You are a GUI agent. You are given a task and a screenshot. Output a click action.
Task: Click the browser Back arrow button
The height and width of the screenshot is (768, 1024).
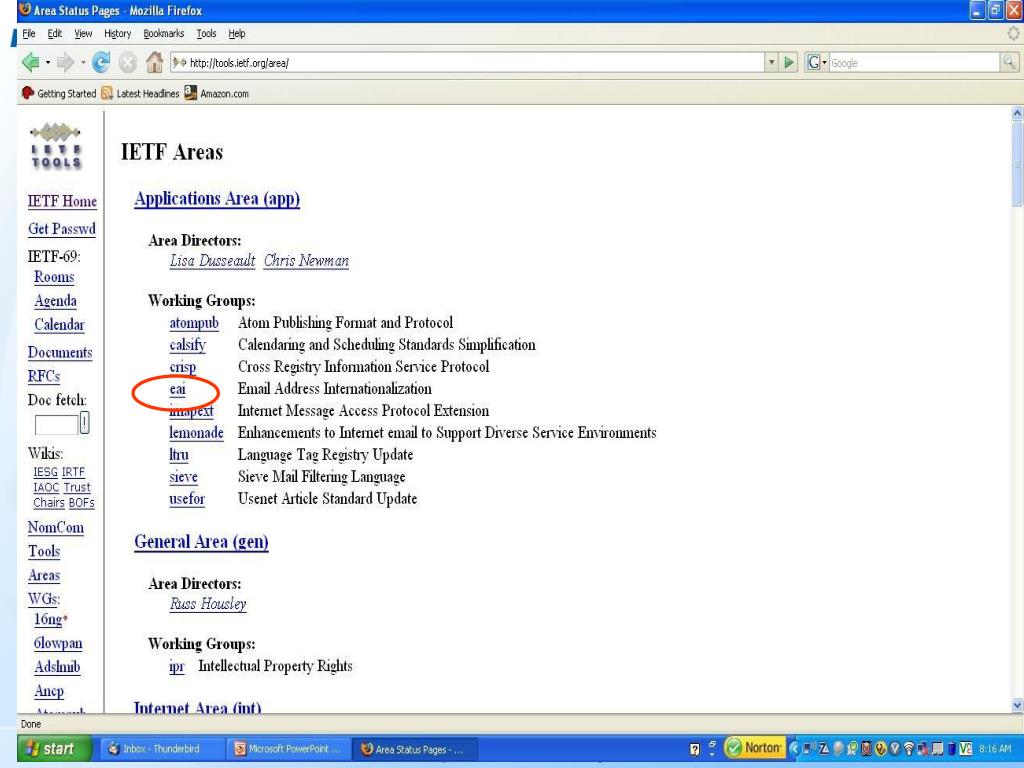coord(30,63)
